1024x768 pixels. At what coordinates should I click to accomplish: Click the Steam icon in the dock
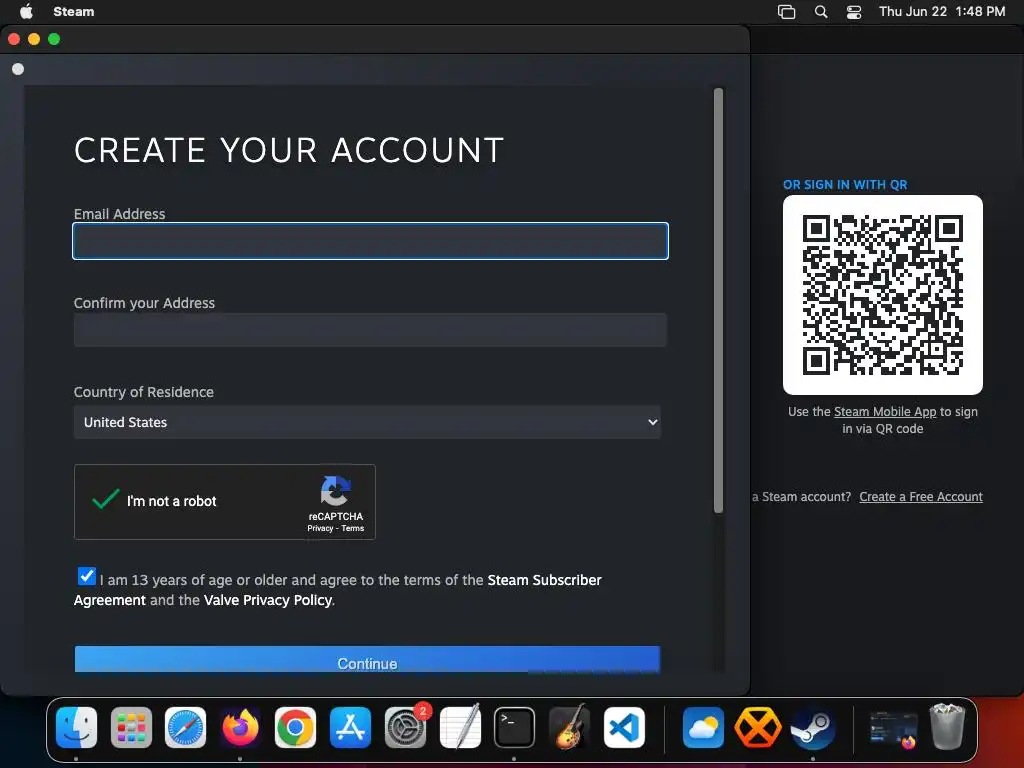812,727
